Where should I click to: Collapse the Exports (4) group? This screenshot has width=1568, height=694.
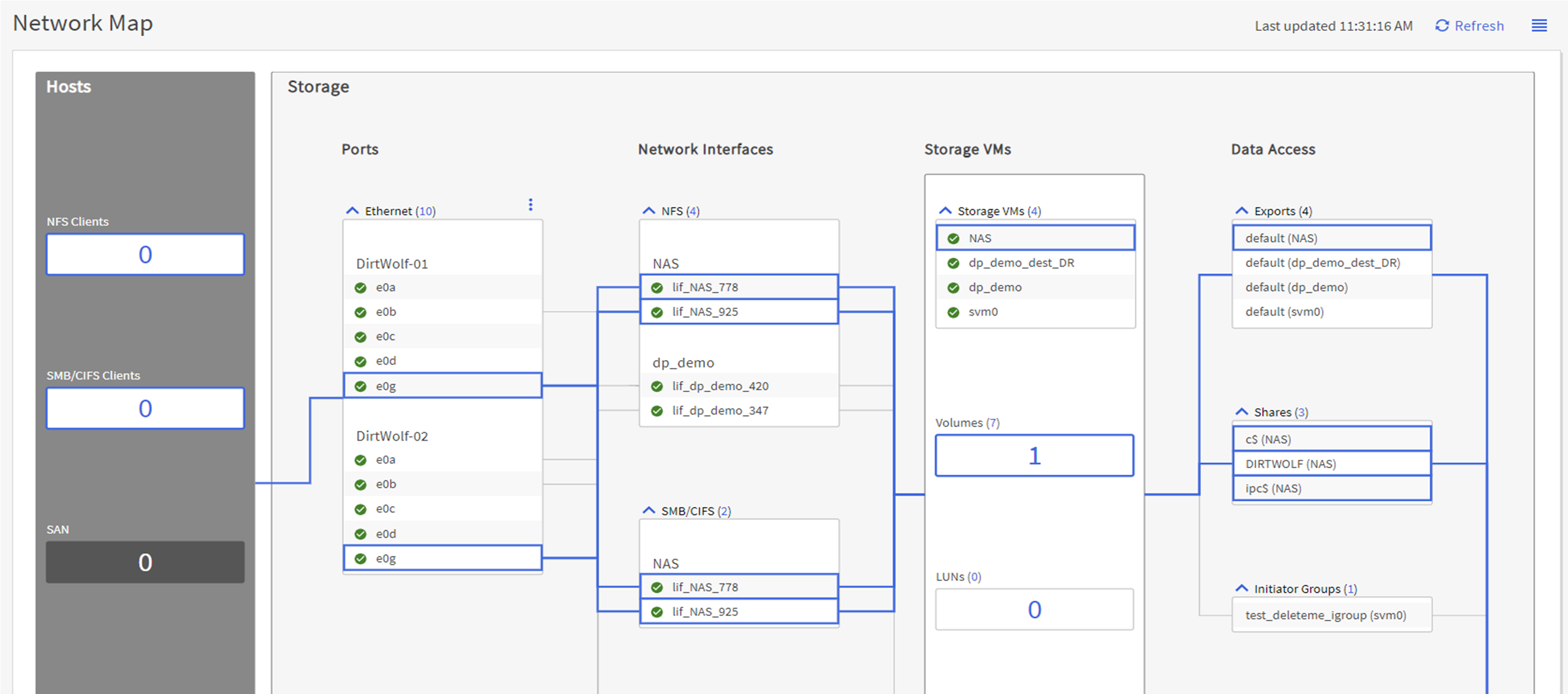point(1242,210)
